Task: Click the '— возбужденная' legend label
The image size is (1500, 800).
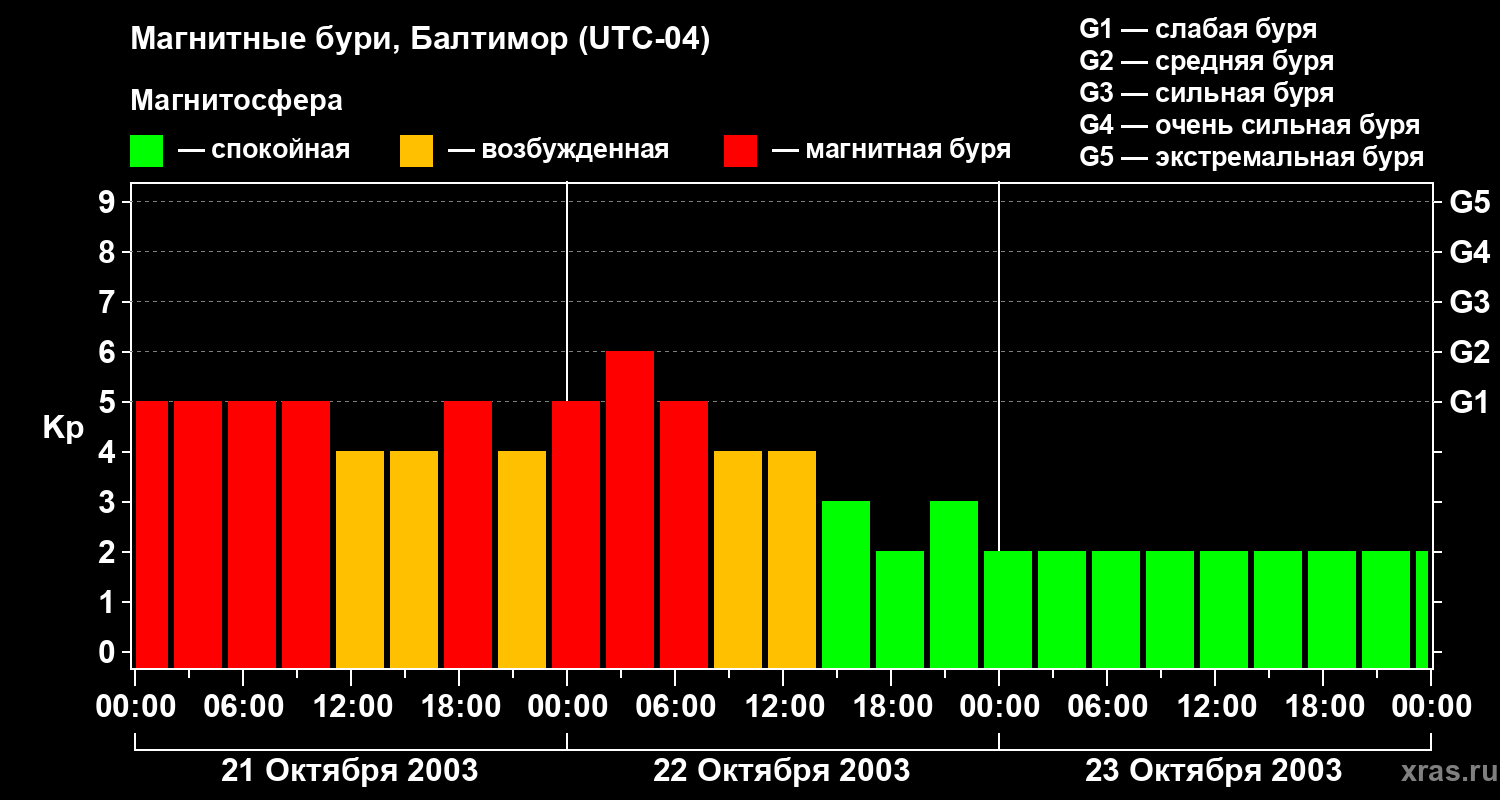Action: pos(558,150)
